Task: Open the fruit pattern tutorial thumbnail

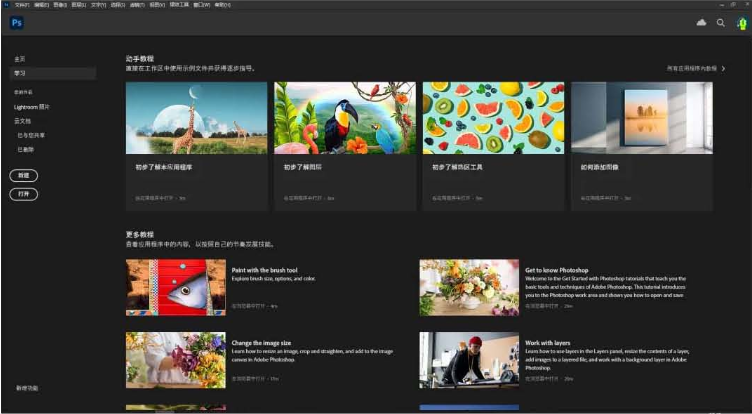Action: [493, 118]
